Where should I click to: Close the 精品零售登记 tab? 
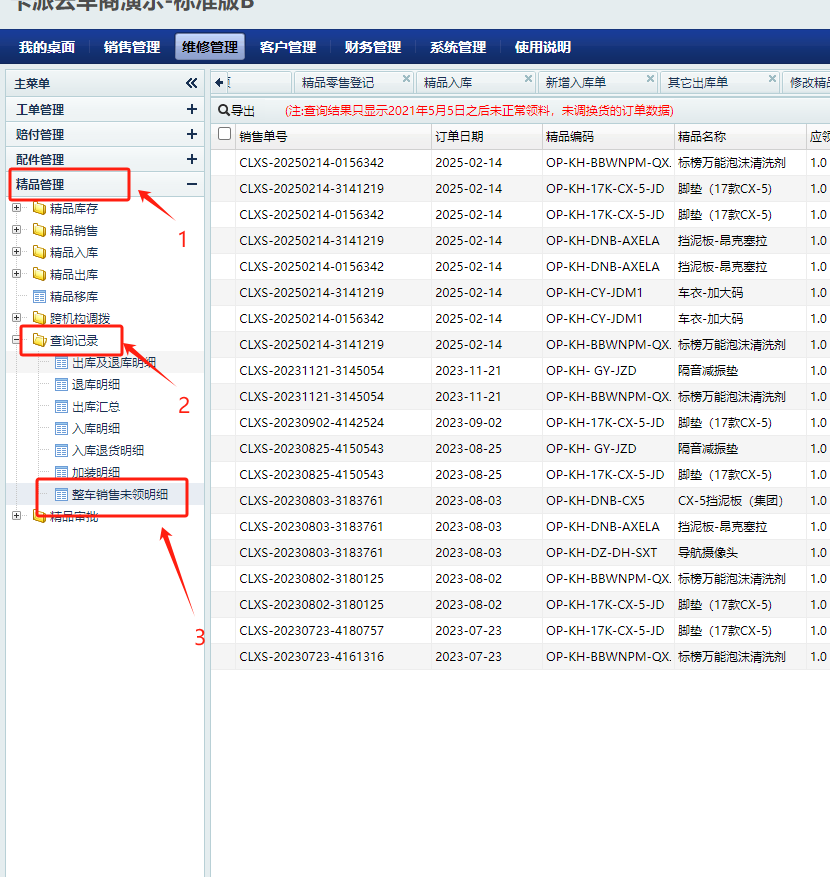point(406,79)
